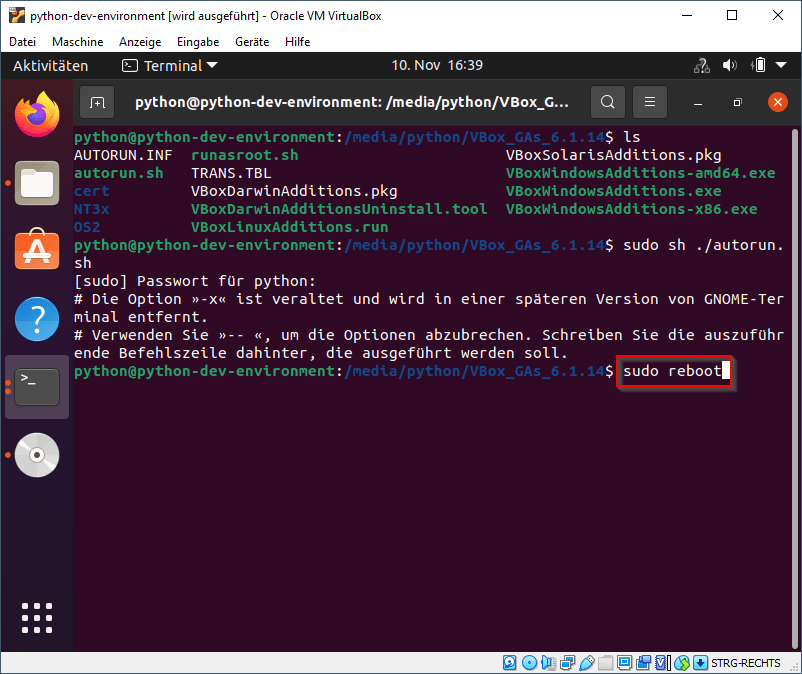Viewport: 802px width, 674px height.
Task: Open the mounted CD disc icon
Action: pos(37,455)
